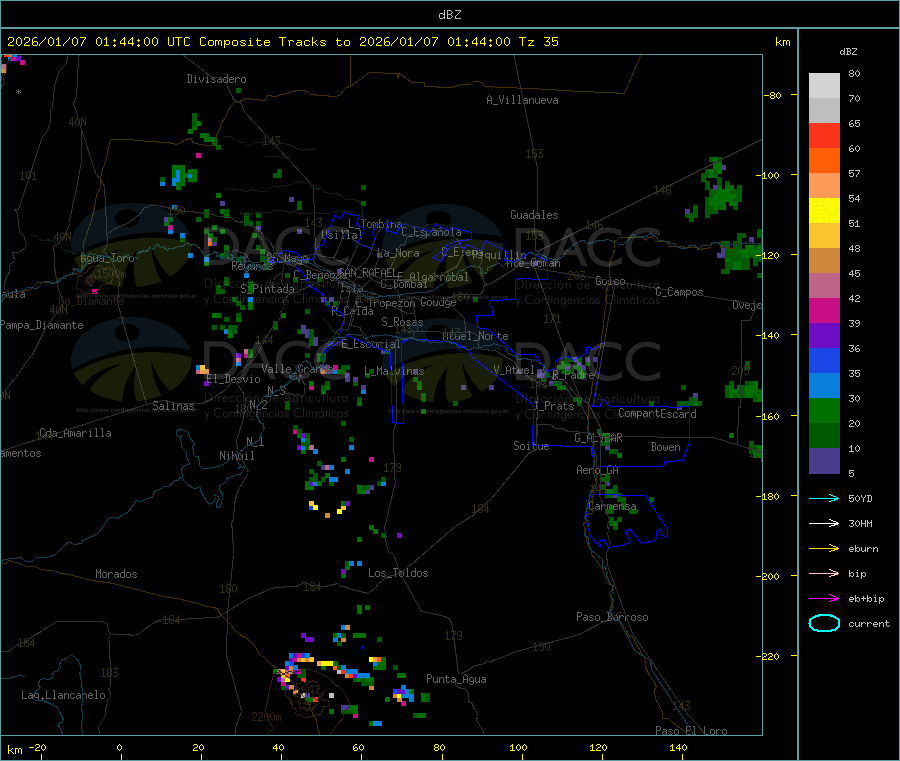900x761 pixels.
Task: Click the 'Nihuil' map label
Action: click(x=236, y=456)
